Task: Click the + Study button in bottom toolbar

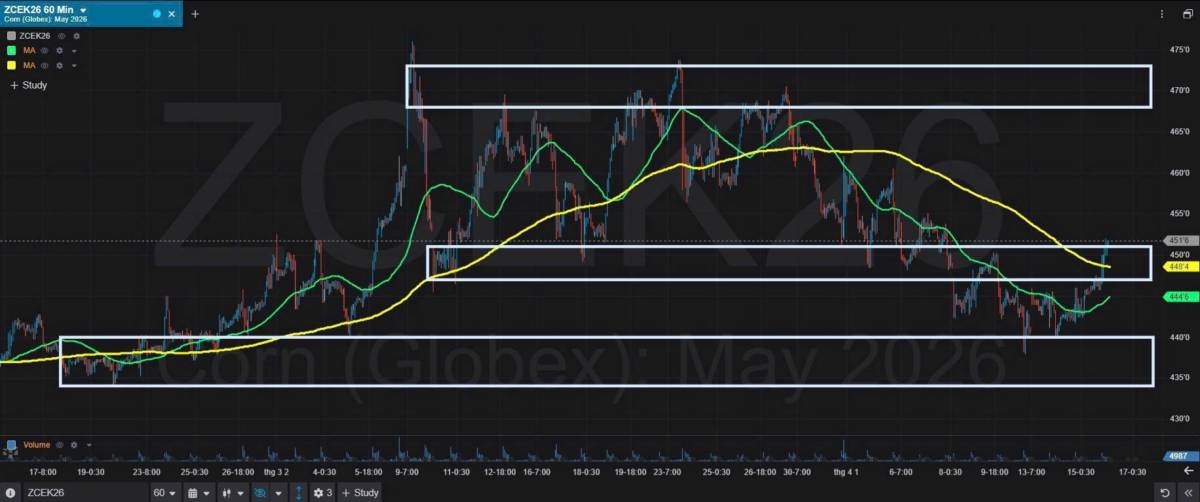Action: point(361,493)
